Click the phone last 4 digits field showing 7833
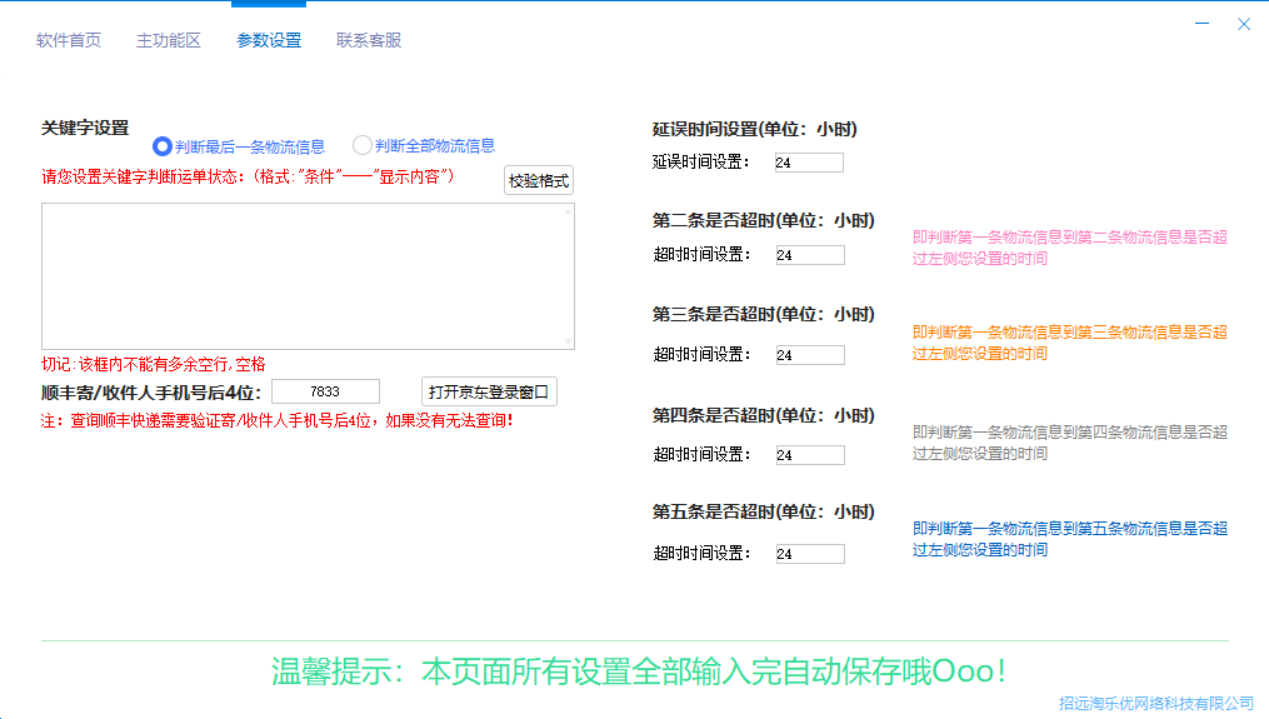1269x719 pixels. click(325, 391)
